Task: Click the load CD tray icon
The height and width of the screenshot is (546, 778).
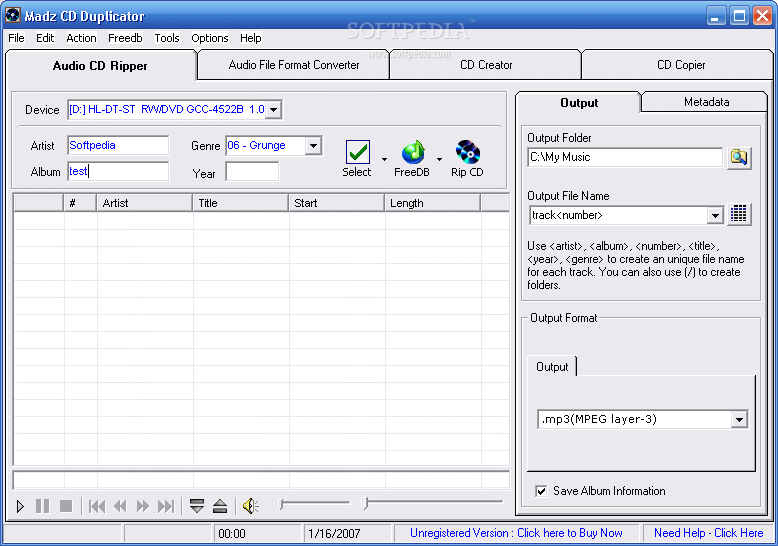Action: pyautogui.click(x=197, y=506)
